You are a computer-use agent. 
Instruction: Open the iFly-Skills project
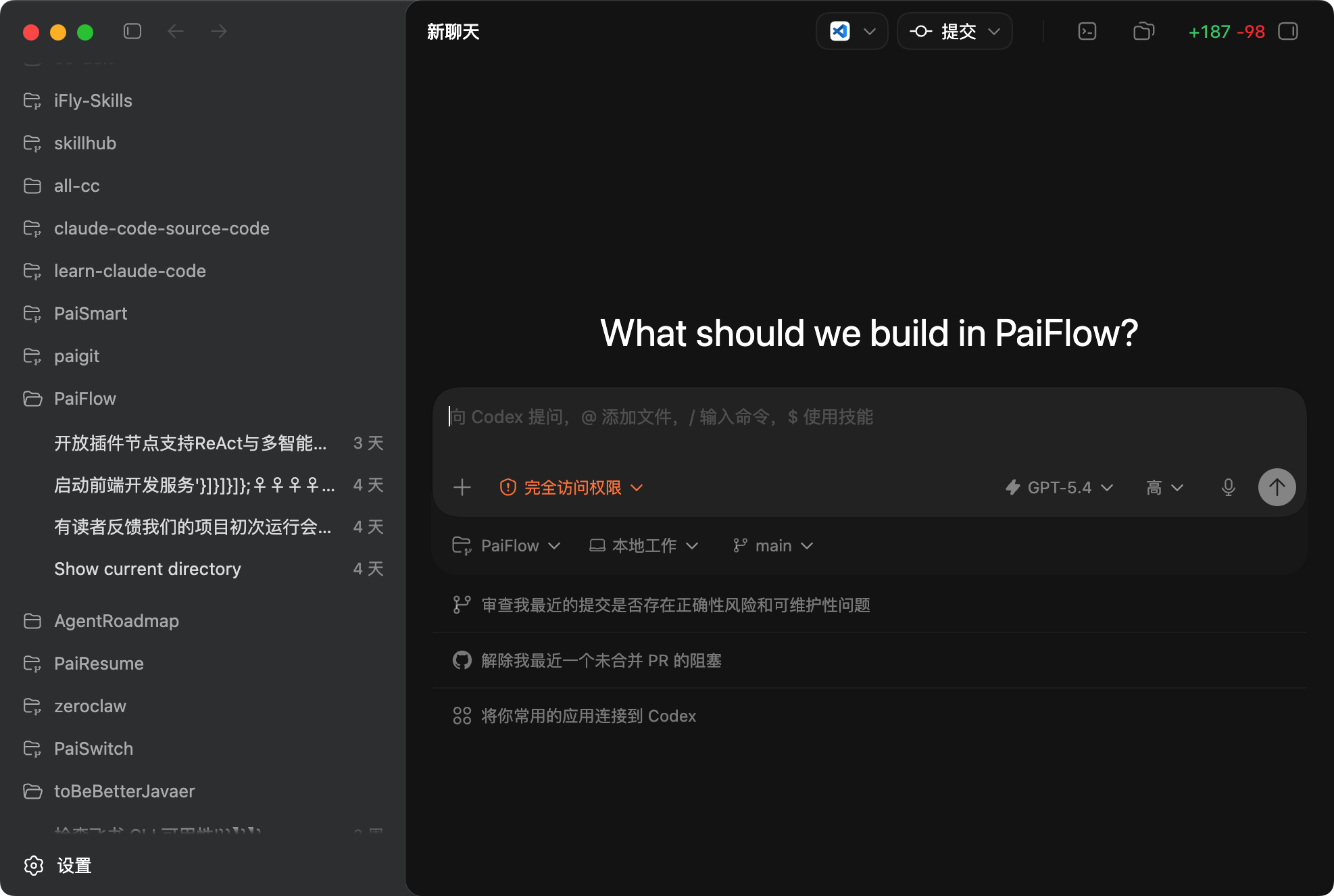click(203, 101)
